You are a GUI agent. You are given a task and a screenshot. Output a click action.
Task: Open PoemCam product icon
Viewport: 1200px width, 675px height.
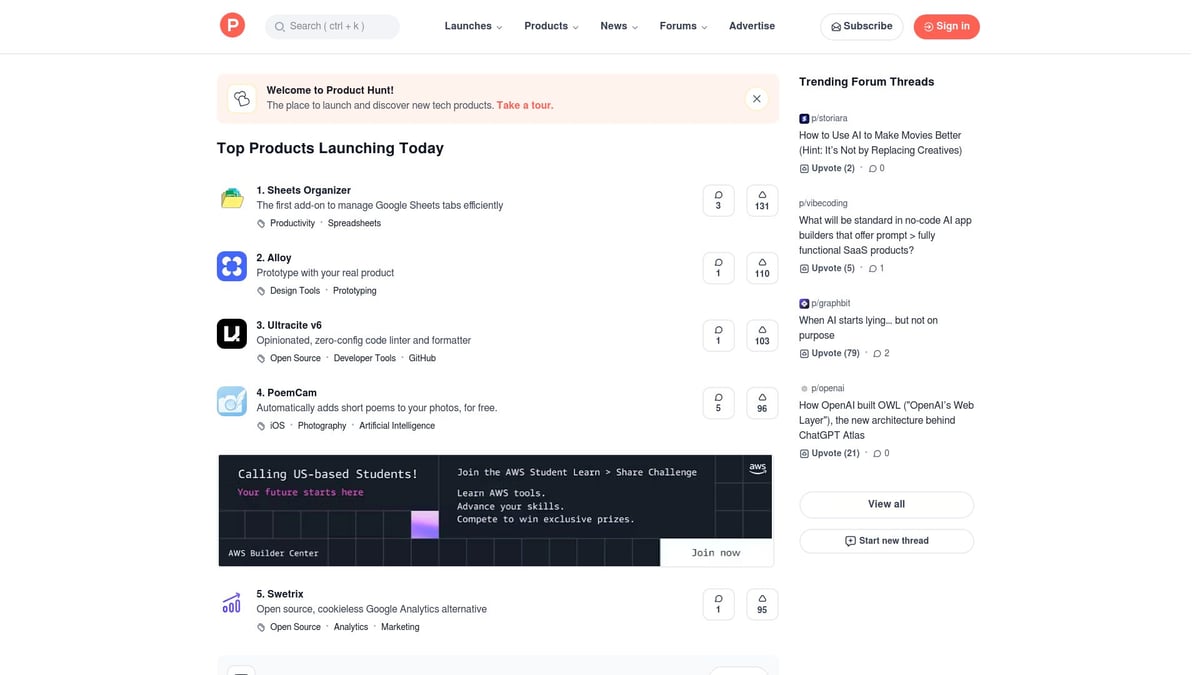point(232,401)
